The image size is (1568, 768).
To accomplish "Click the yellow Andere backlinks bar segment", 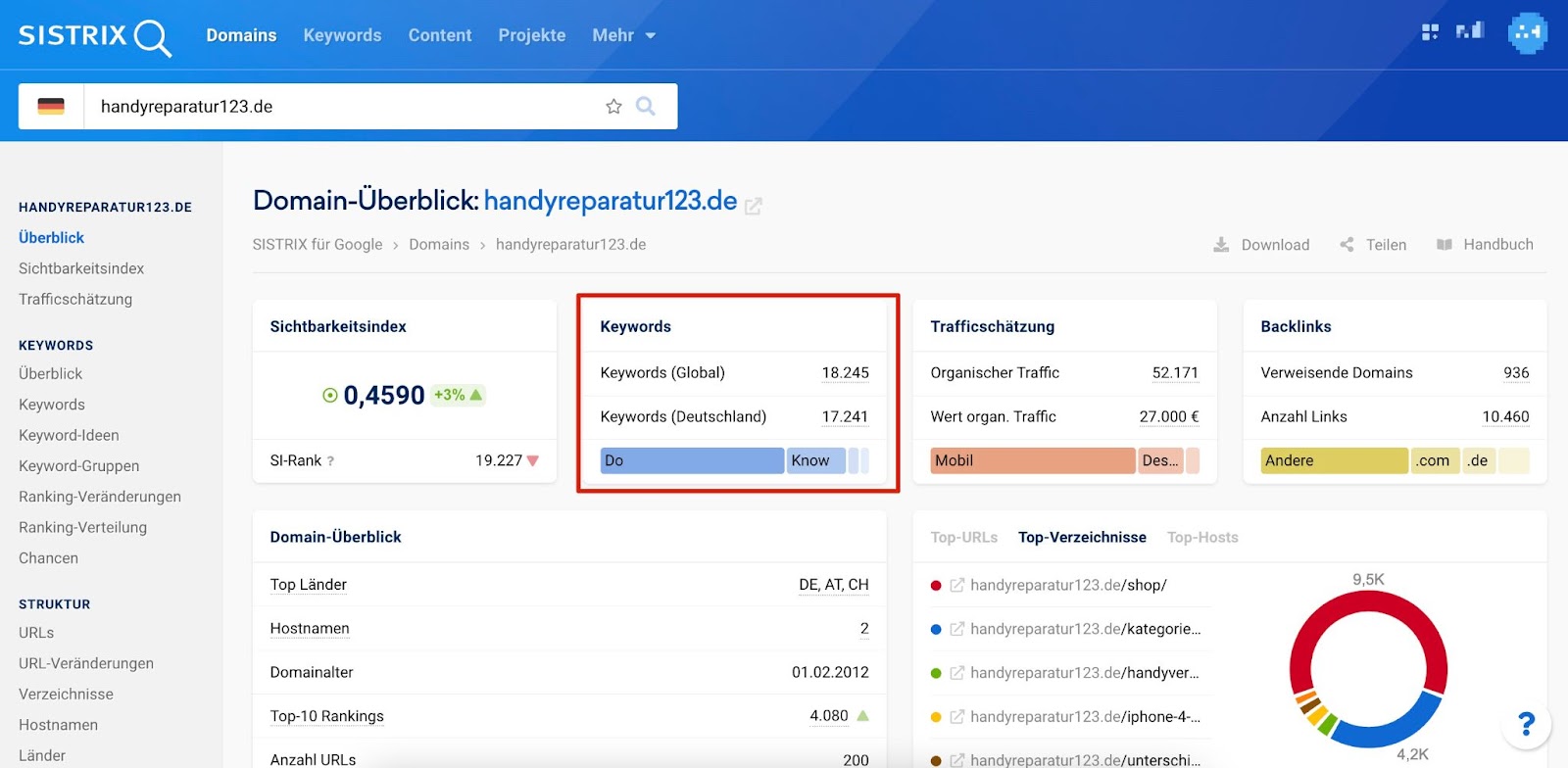I will coord(1335,460).
